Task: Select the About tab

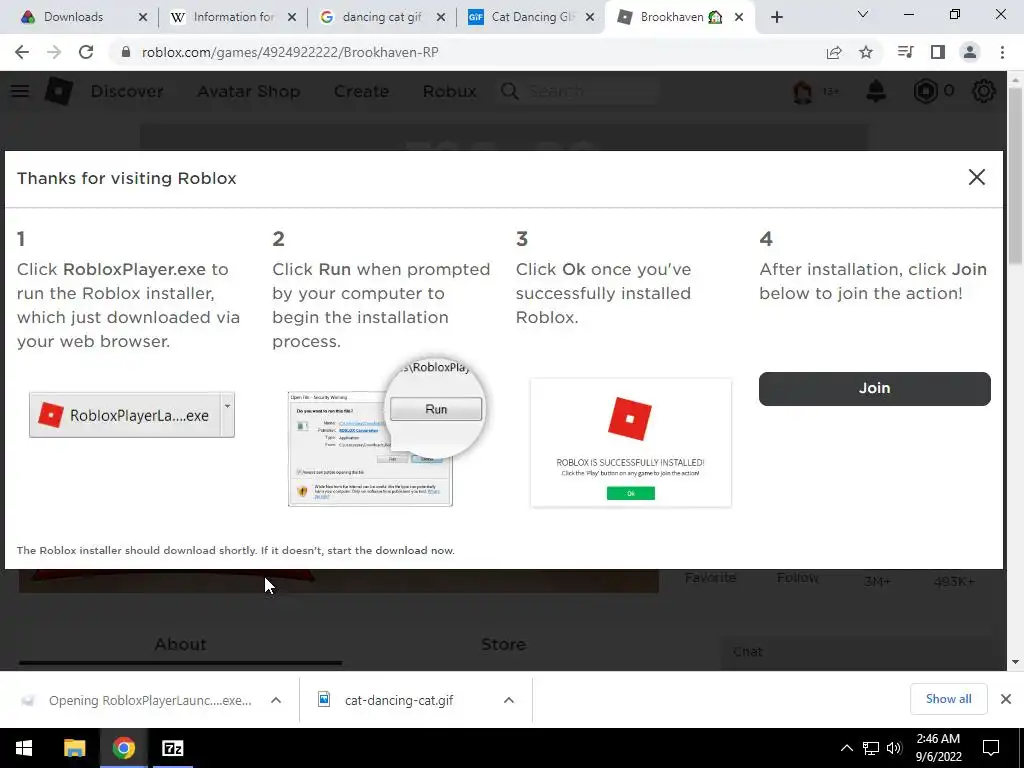Action: pos(180,646)
